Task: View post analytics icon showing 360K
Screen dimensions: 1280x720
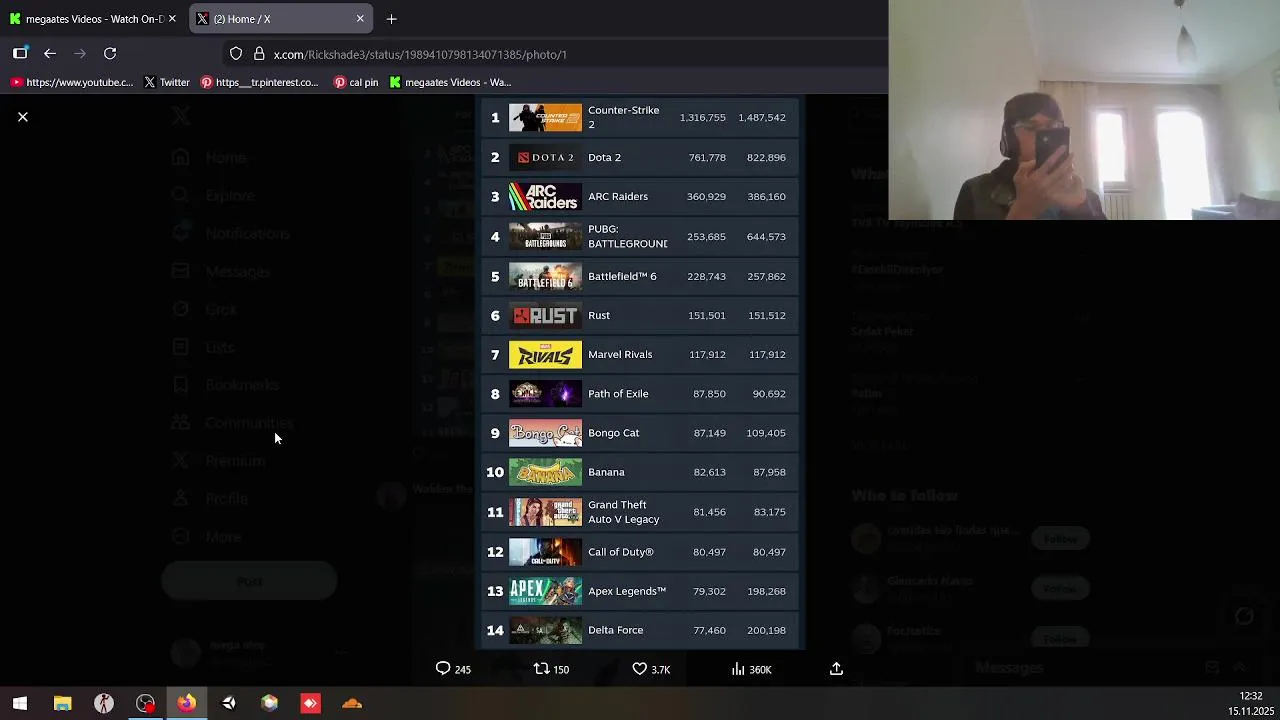Action: click(x=751, y=669)
